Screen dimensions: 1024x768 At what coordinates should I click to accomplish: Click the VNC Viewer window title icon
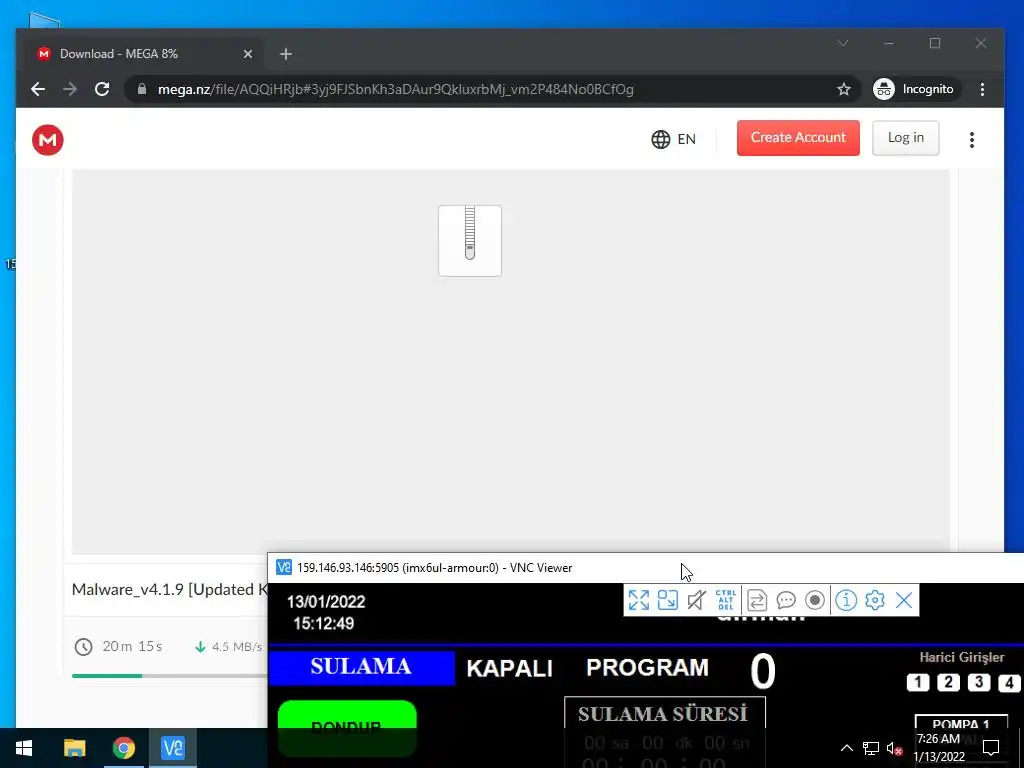pyautogui.click(x=283, y=567)
